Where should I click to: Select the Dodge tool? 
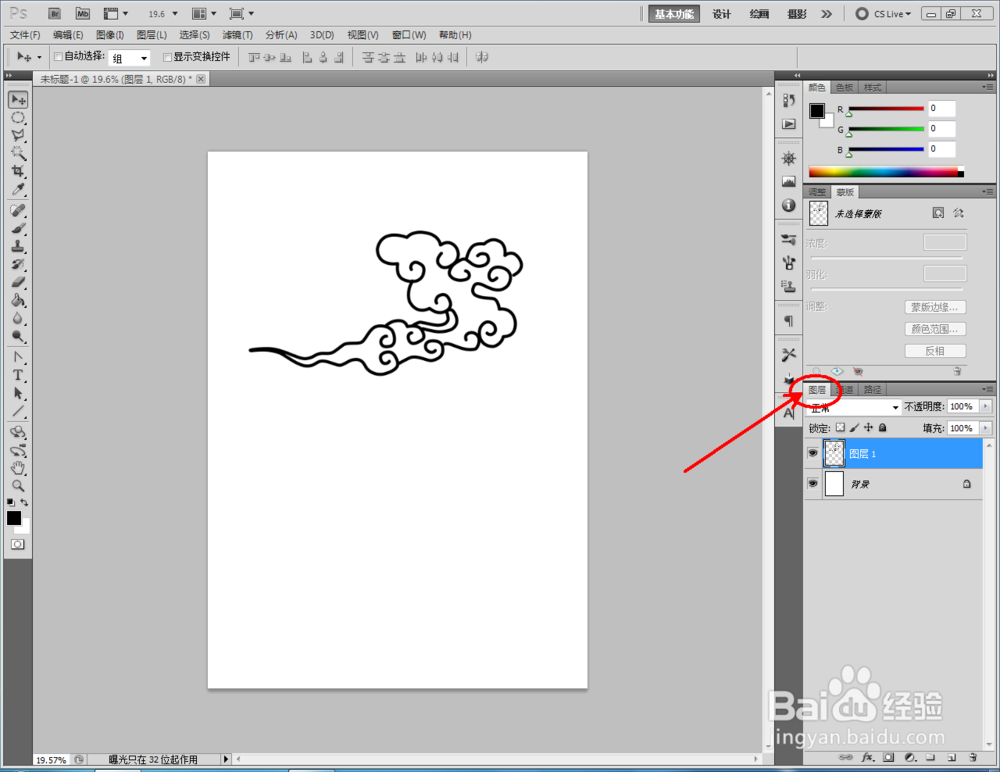(x=18, y=336)
